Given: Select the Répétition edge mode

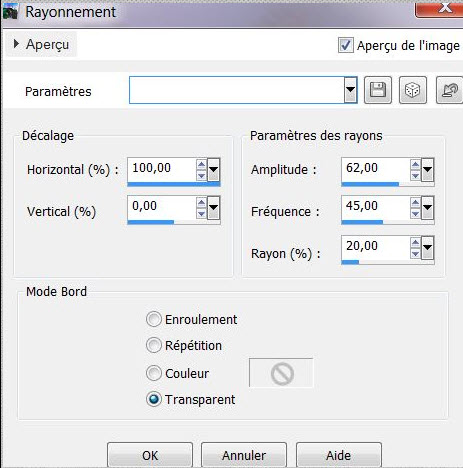Looking at the screenshot, I should (154, 345).
